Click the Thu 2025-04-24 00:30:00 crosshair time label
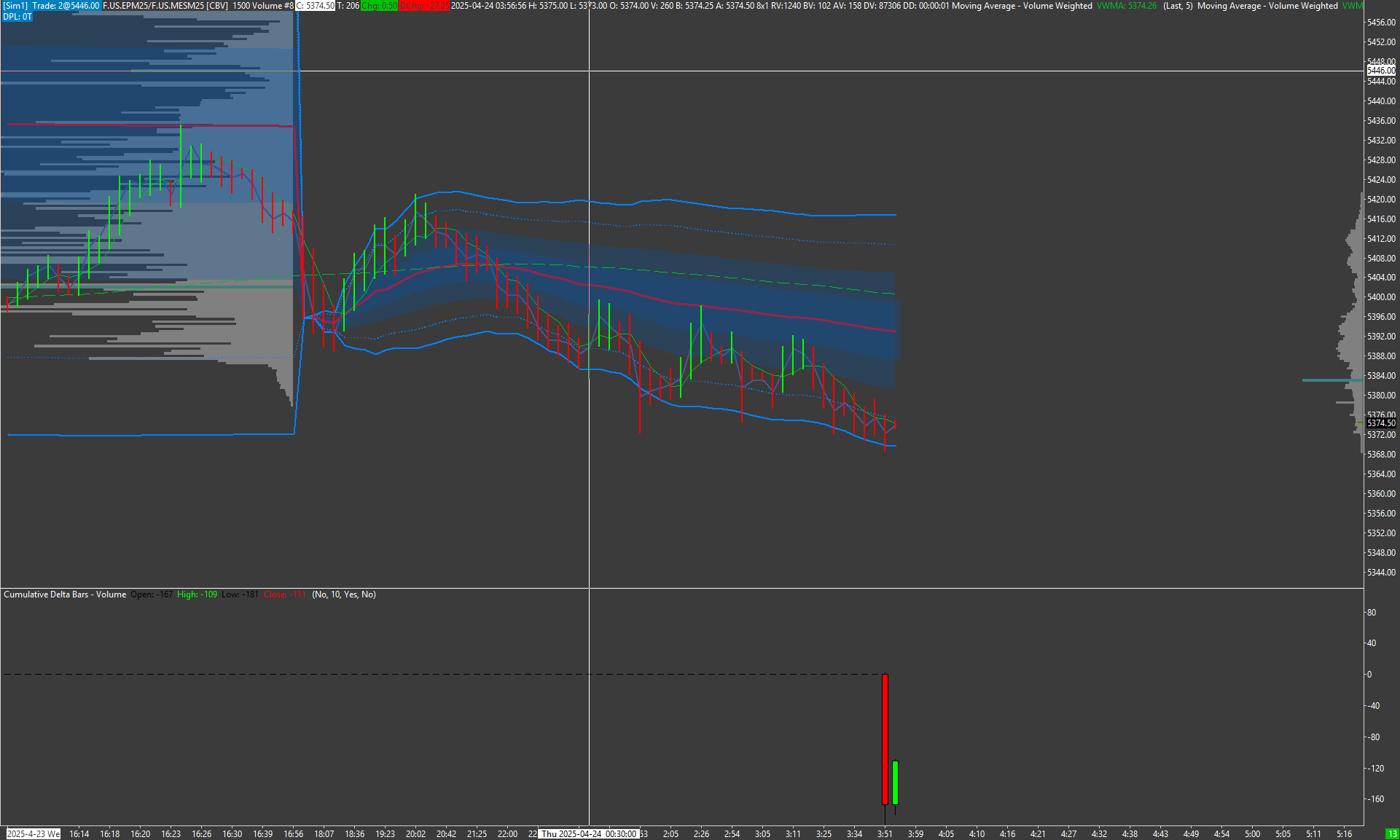 tap(589, 834)
